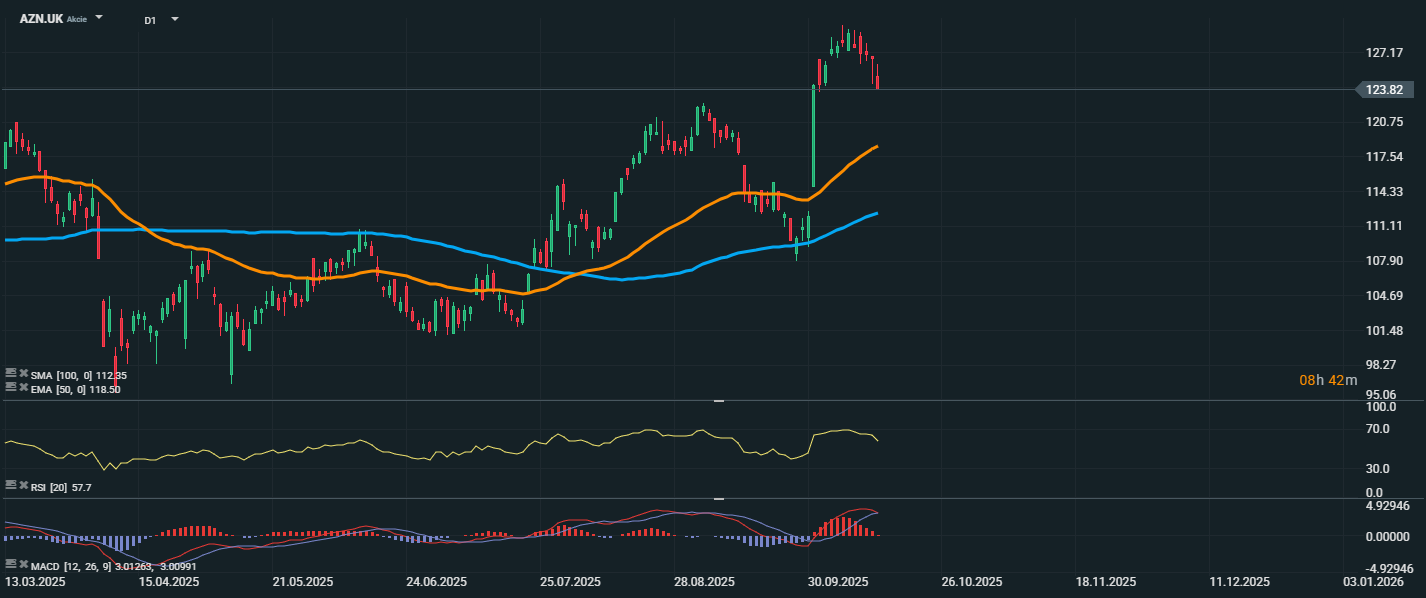Remove the RSI indicator panel
The width and height of the screenshot is (1426, 598).
[23, 484]
